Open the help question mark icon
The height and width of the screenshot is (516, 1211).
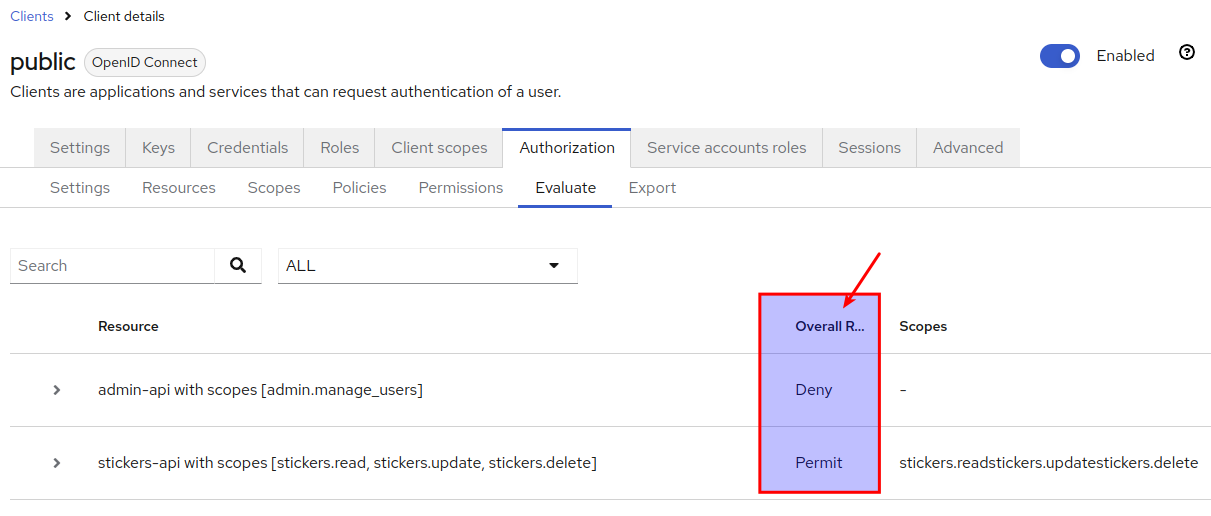pyautogui.click(x=1187, y=53)
